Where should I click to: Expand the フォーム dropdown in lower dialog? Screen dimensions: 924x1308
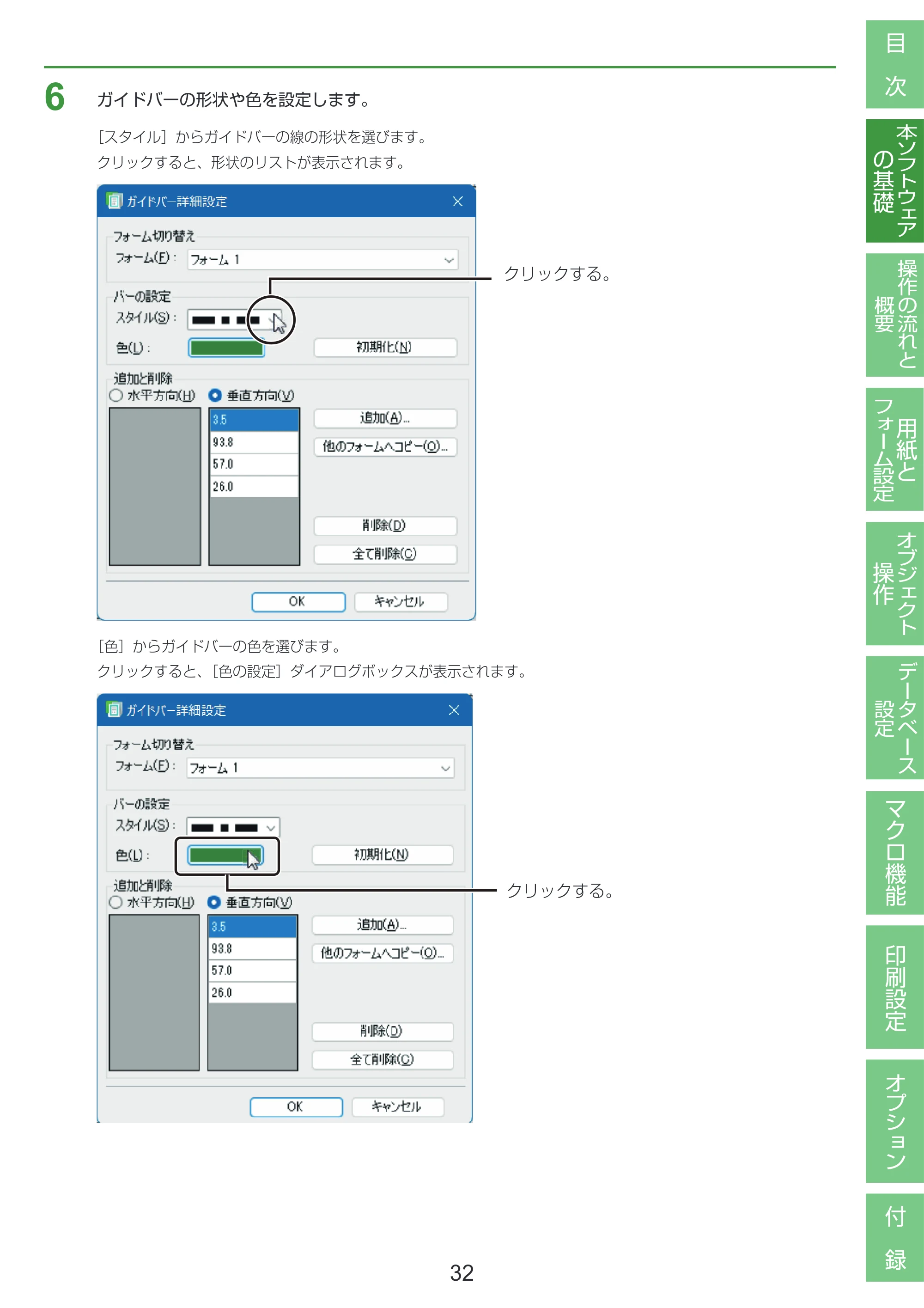click(445, 768)
